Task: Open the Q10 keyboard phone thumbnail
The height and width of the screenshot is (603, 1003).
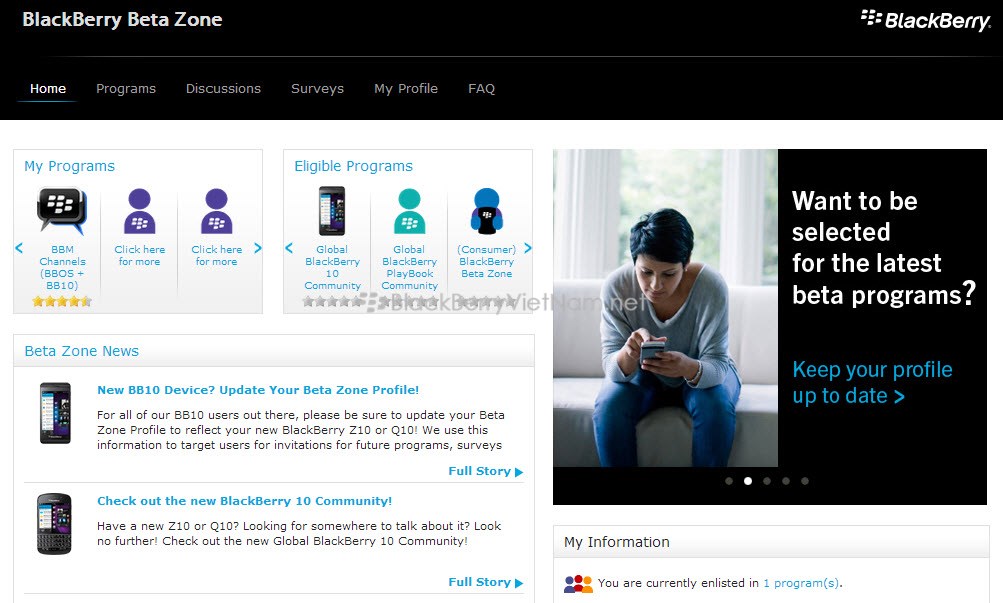Action: 55,524
